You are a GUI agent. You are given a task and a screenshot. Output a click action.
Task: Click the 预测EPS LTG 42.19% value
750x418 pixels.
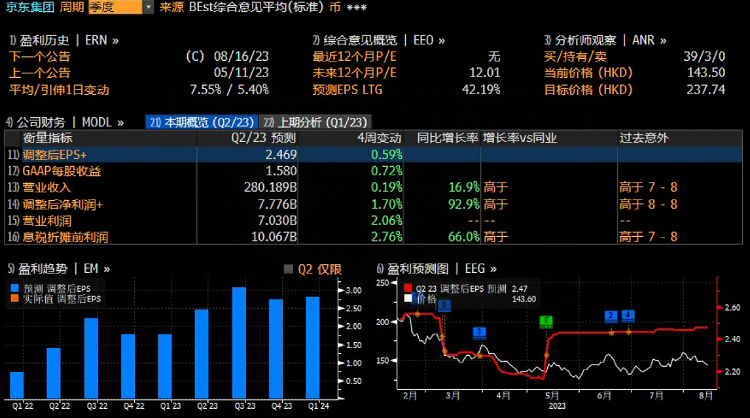(481, 89)
